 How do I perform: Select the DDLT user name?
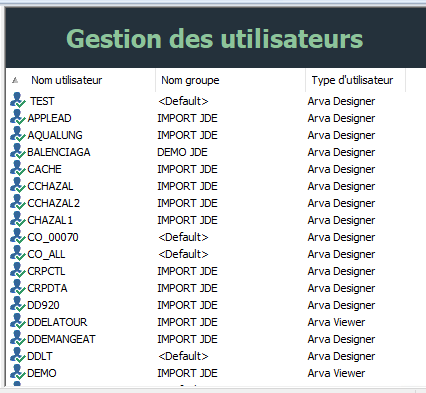40,356
